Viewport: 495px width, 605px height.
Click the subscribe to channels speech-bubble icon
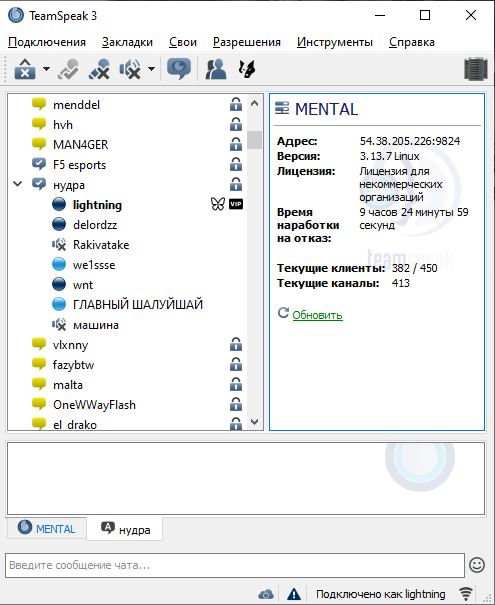179,69
